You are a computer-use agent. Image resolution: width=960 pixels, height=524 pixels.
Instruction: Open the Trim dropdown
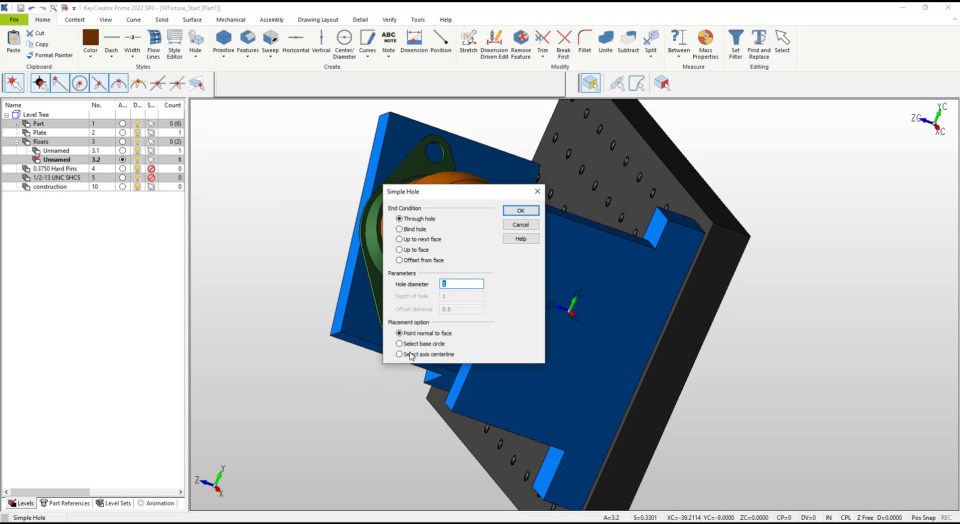[x=542, y=57]
